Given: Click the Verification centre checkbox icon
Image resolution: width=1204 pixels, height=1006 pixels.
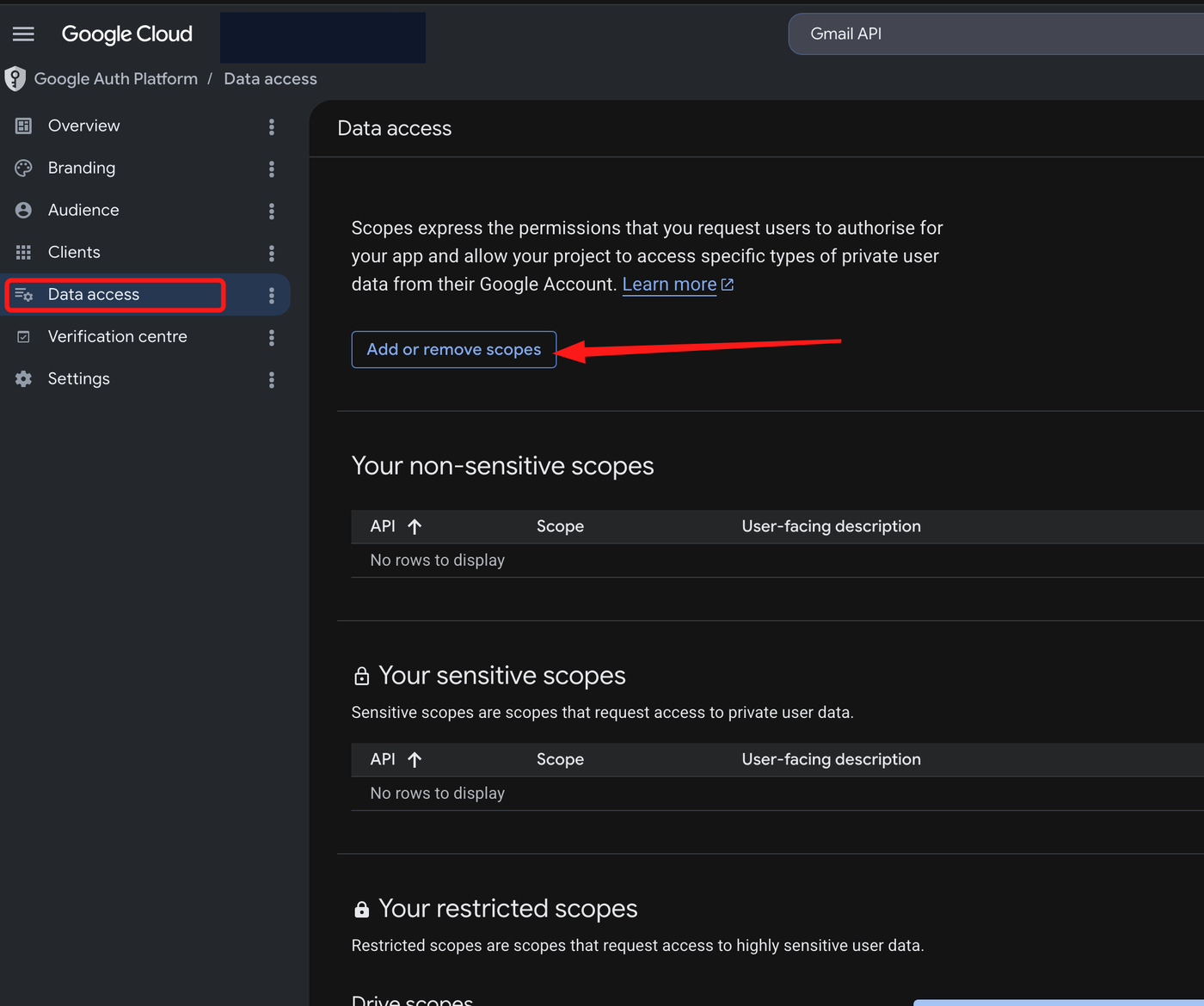Looking at the screenshot, I should pos(23,336).
